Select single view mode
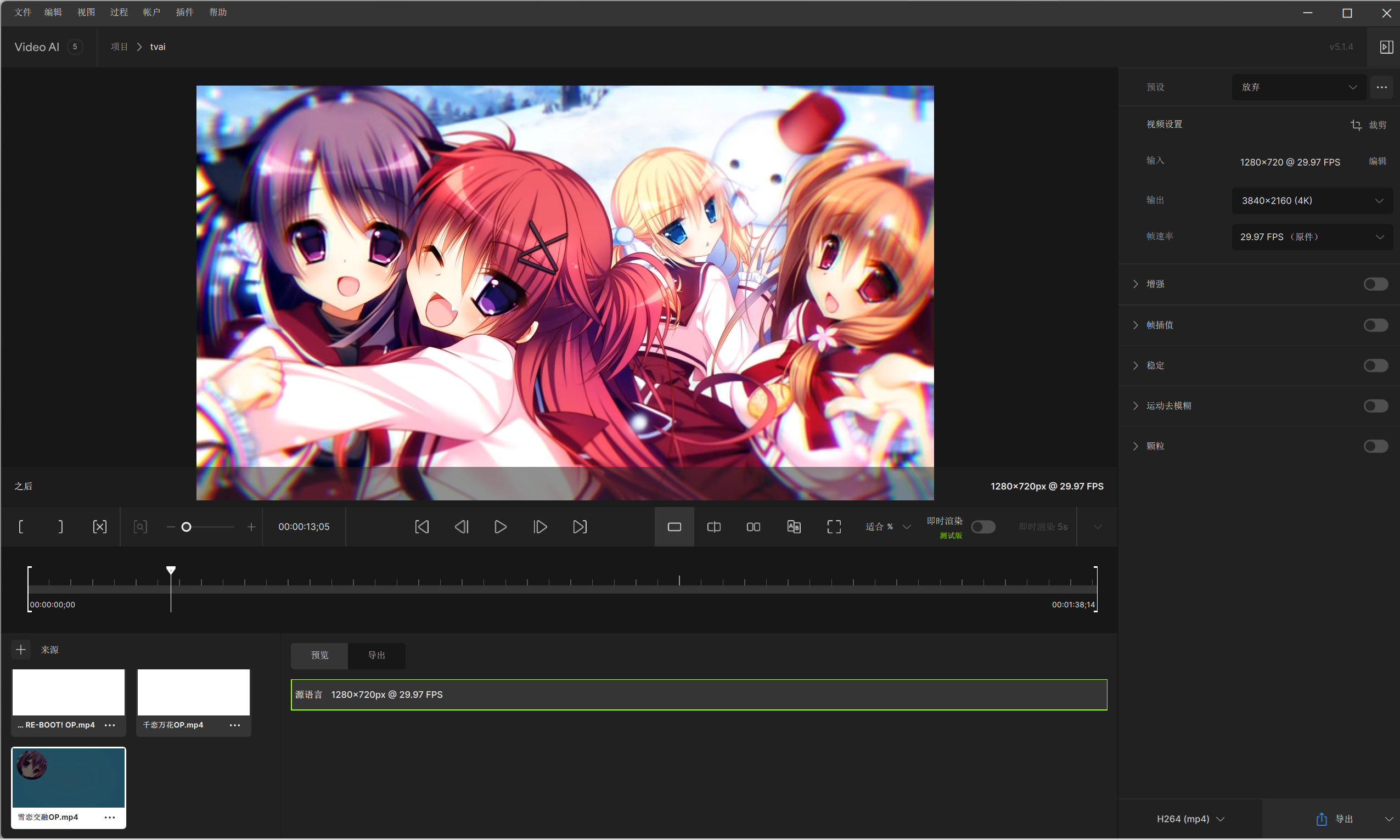Screen dimensions: 1400x840 [x=674, y=527]
